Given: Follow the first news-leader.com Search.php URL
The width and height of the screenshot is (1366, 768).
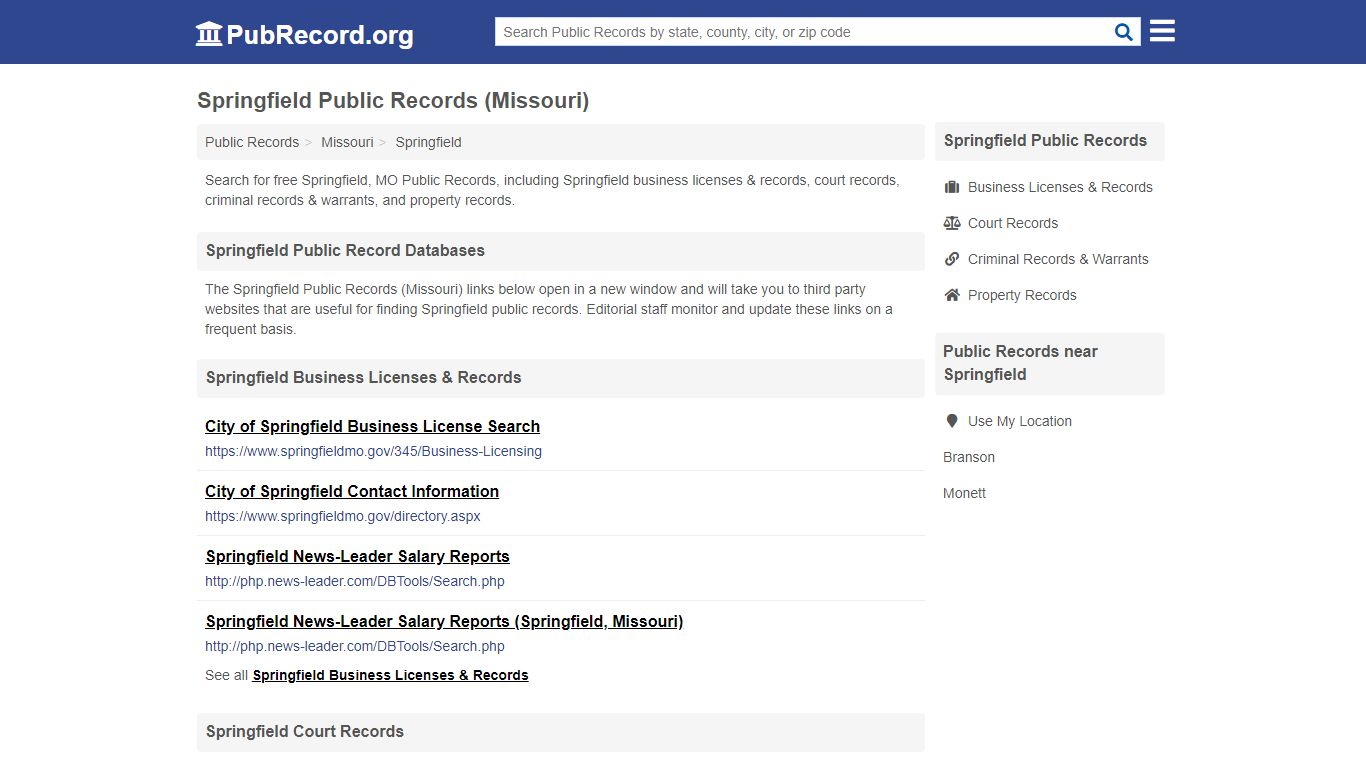Looking at the screenshot, I should point(355,581).
